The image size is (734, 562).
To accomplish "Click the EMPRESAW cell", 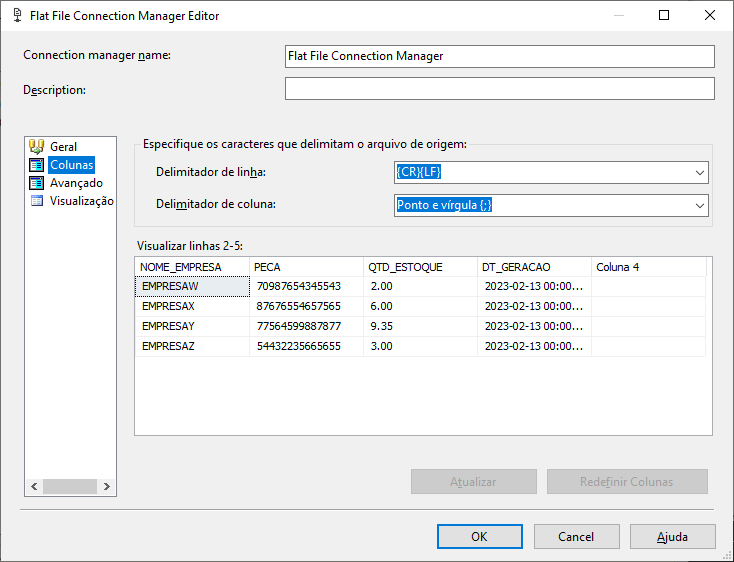I will pyautogui.click(x=192, y=286).
